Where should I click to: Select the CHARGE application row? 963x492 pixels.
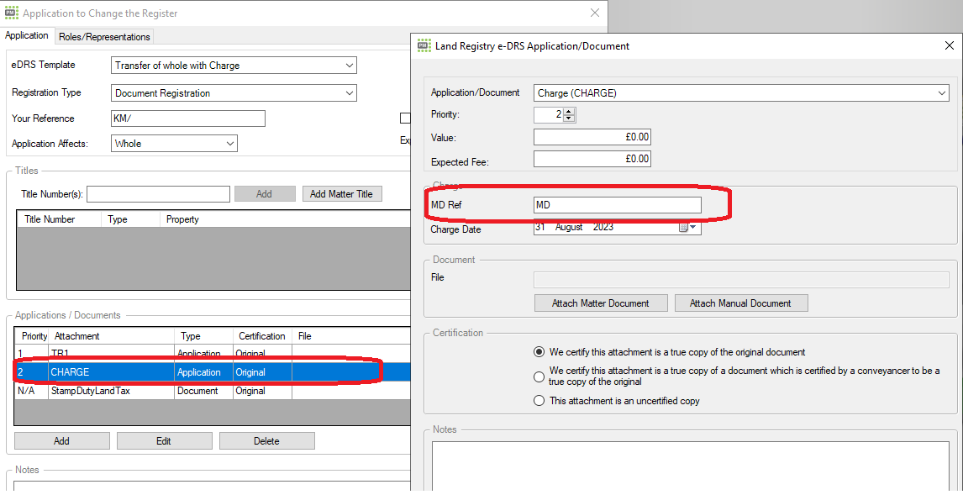coord(211,372)
